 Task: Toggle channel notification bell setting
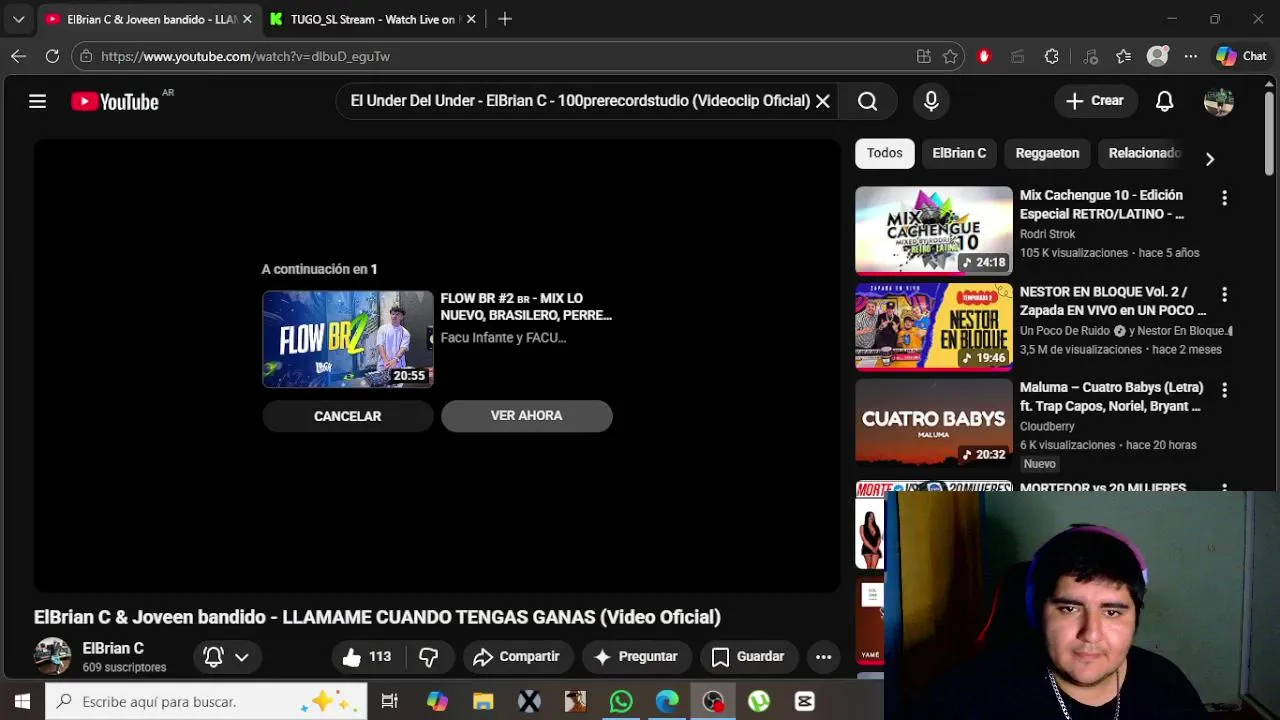tap(213, 657)
